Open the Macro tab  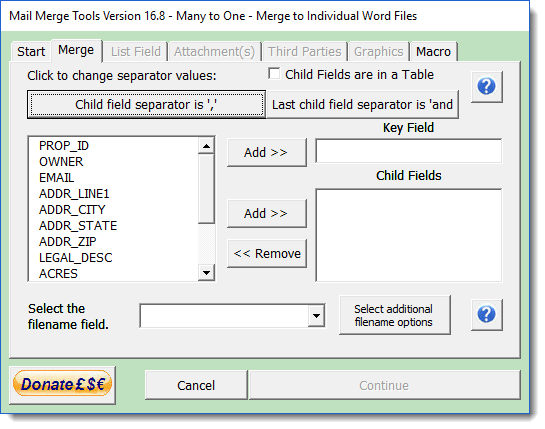pos(433,52)
